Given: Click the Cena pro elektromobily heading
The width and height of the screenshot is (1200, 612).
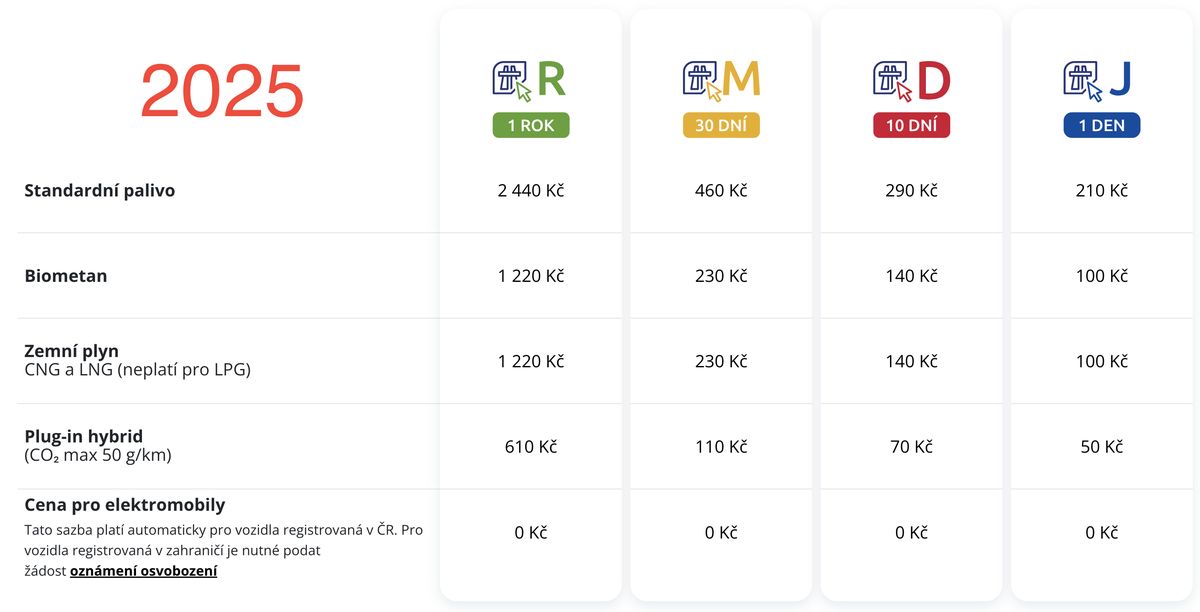Looking at the screenshot, I should pos(124,505).
